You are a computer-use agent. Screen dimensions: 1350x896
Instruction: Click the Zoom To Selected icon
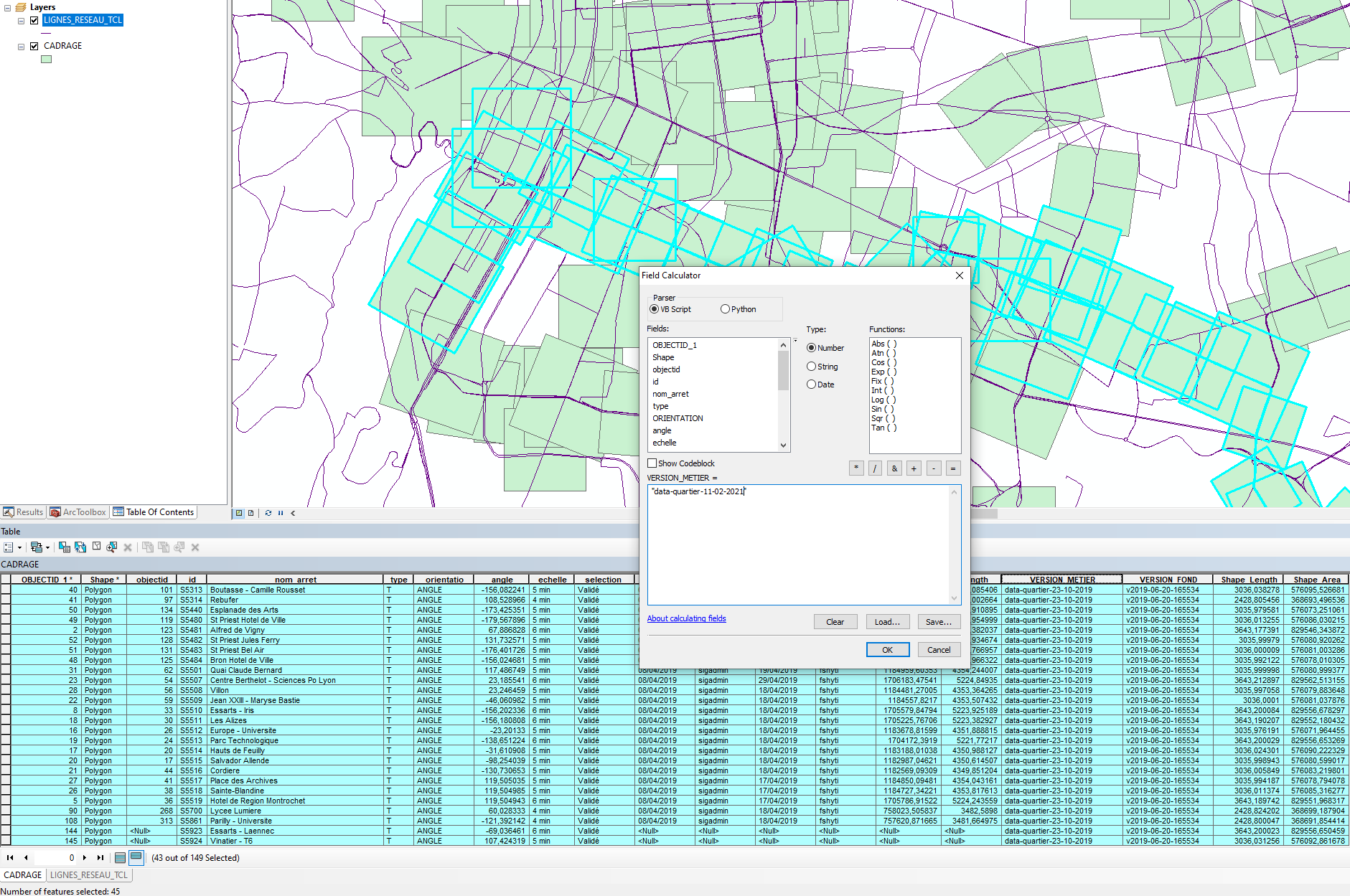pyautogui.click(x=112, y=547)
